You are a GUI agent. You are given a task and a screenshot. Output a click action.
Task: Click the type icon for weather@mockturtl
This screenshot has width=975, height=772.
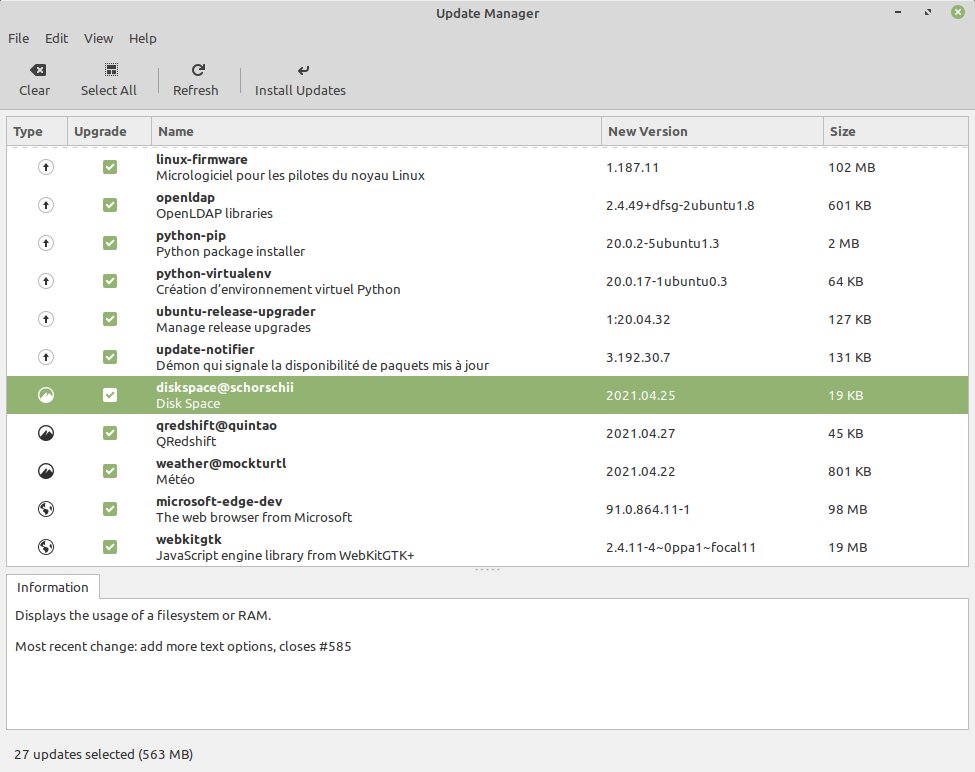46,471
